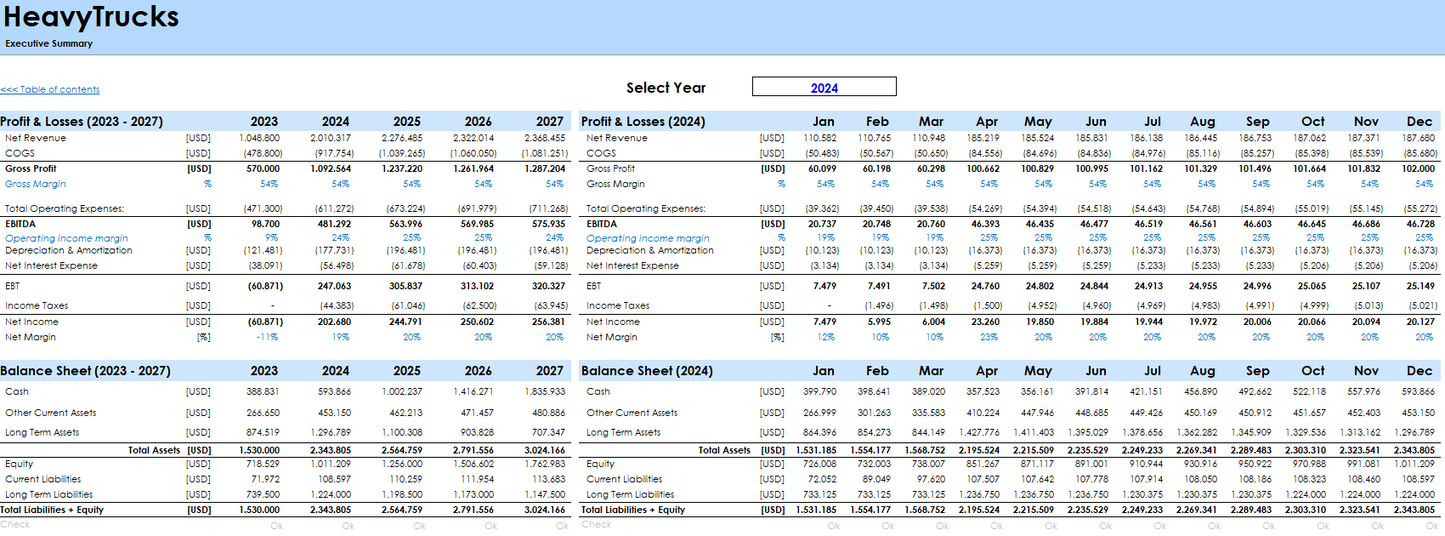
Task: Open the Select Year 2024 dropdown cell
Action: click(824, 88)
